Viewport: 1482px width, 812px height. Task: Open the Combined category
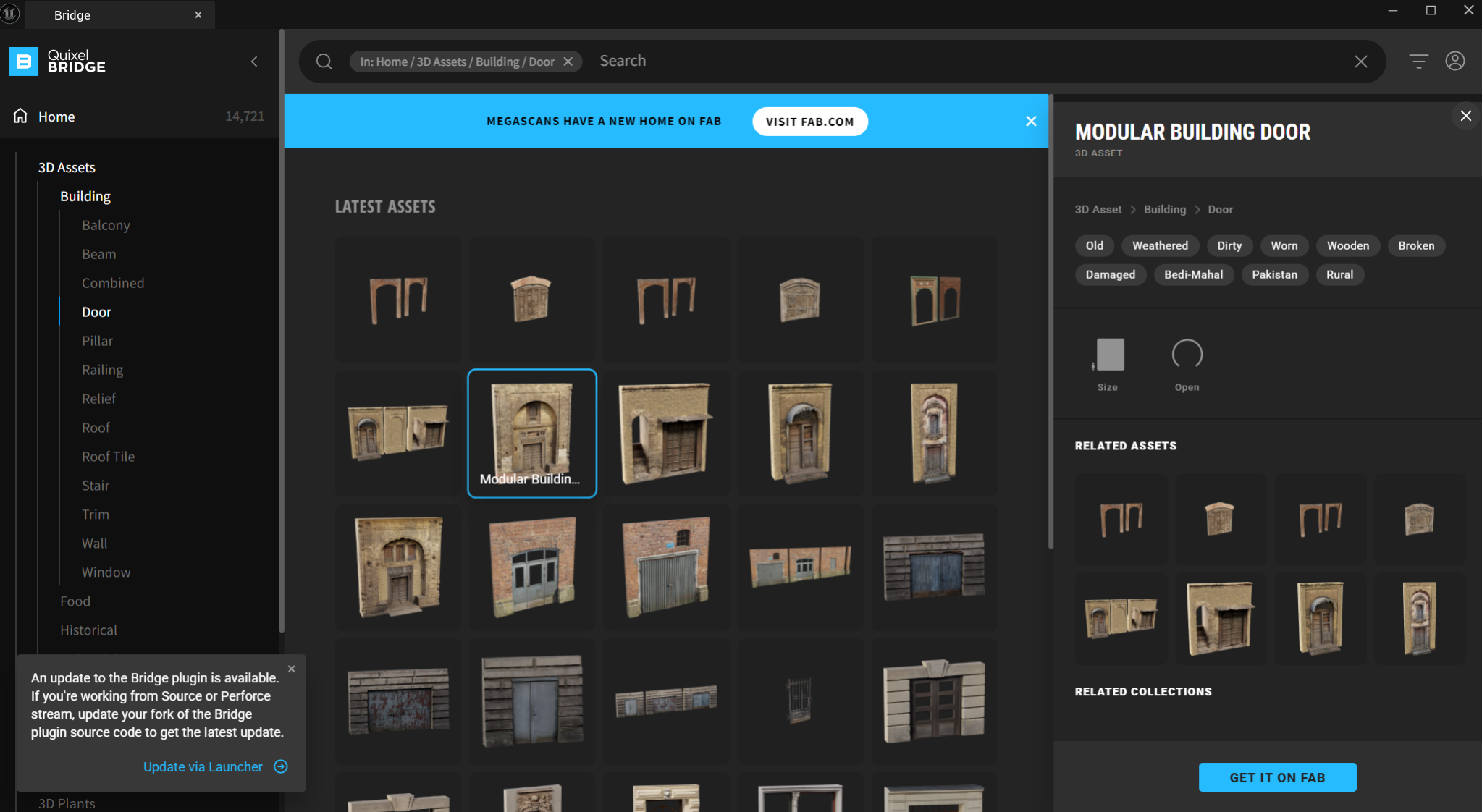pyautogui.click(x=113, y=283)
